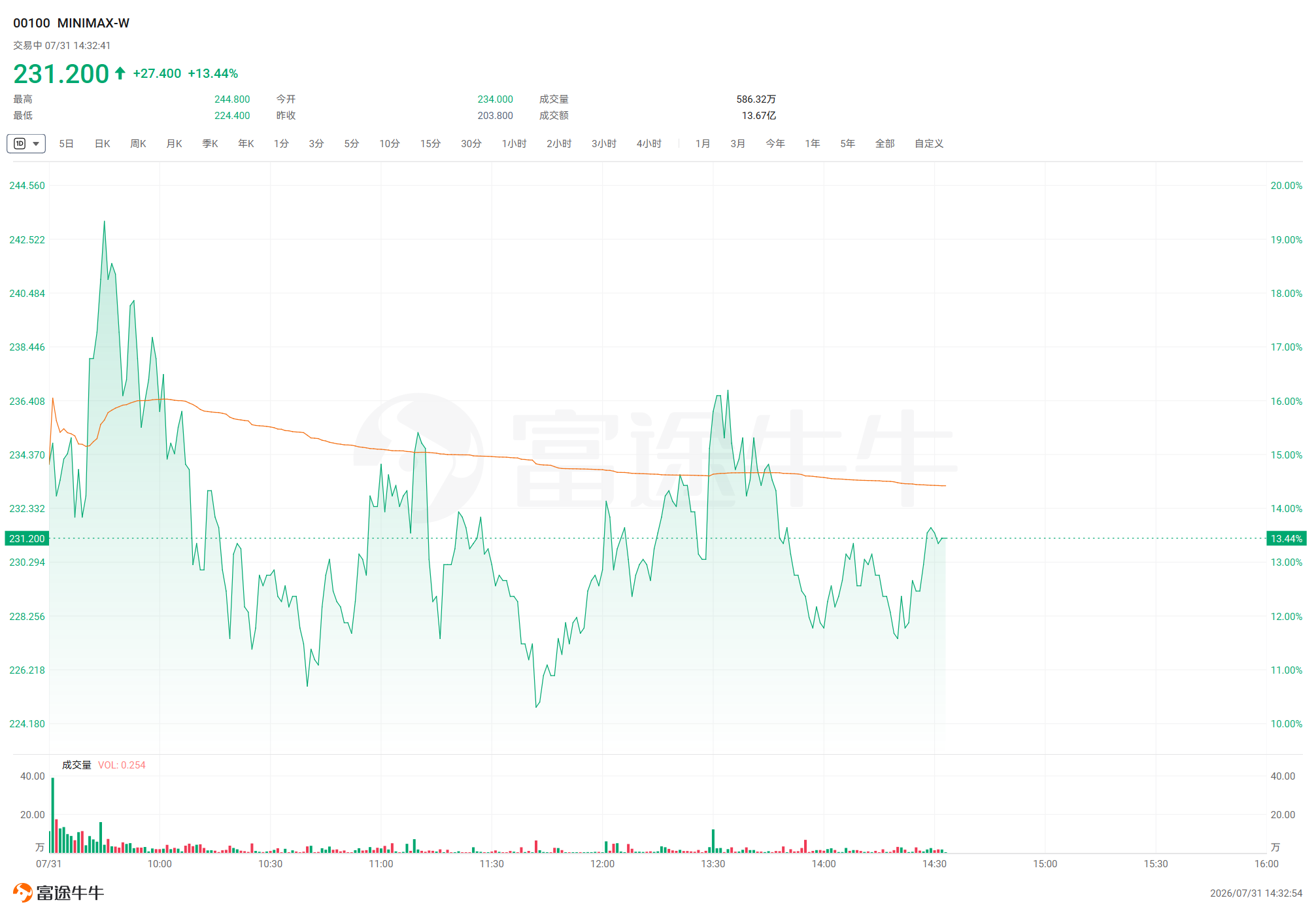Show the 今年 range
The height and width of the screenshot is (915, 1316).
[x=775, y=143]
